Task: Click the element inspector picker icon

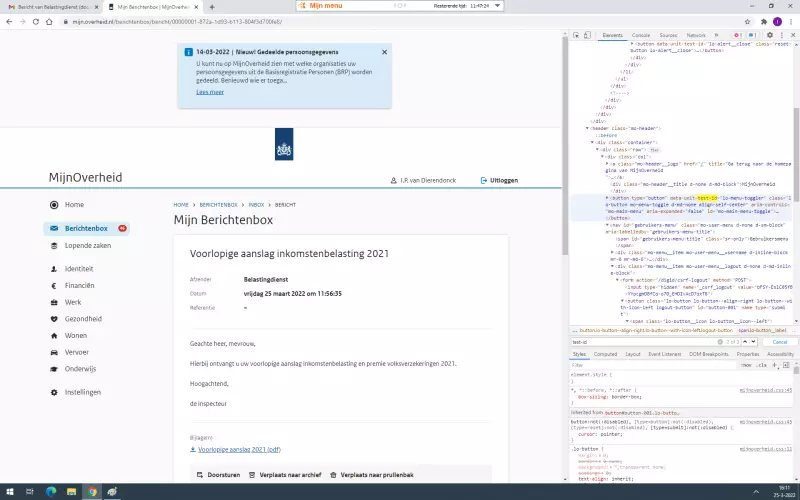Action: 577,35
